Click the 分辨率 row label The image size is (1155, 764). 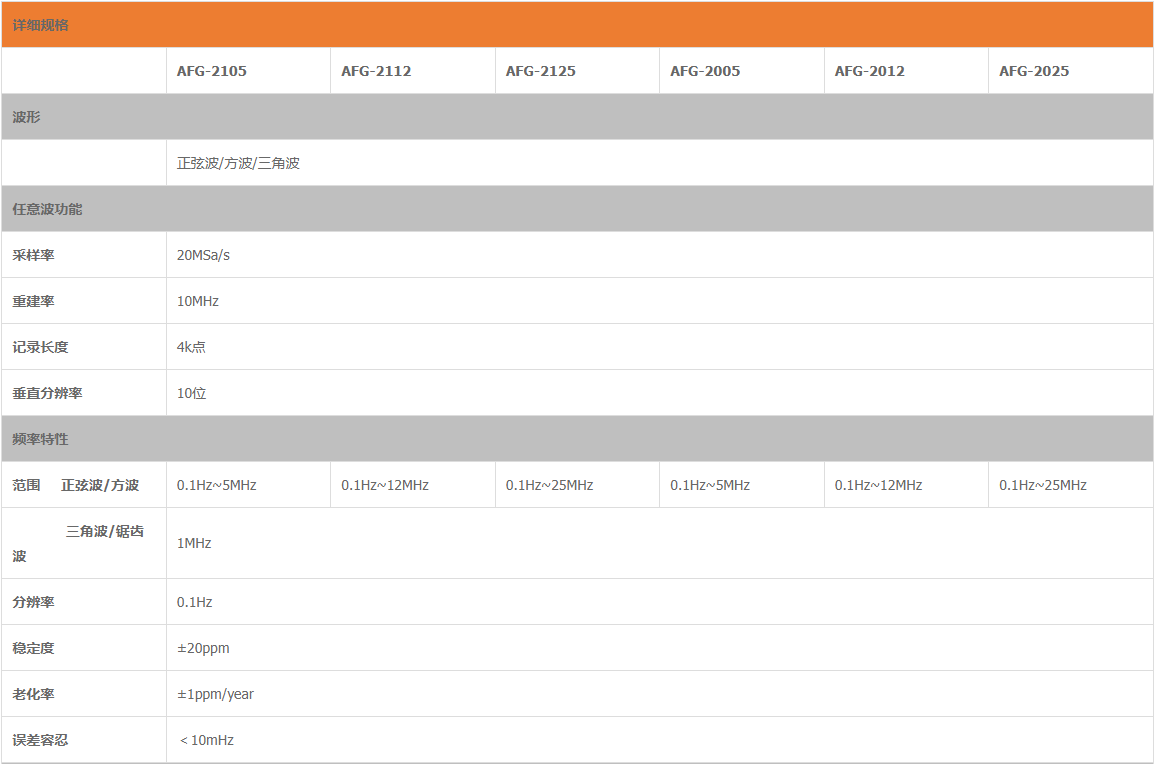[33, 603]
